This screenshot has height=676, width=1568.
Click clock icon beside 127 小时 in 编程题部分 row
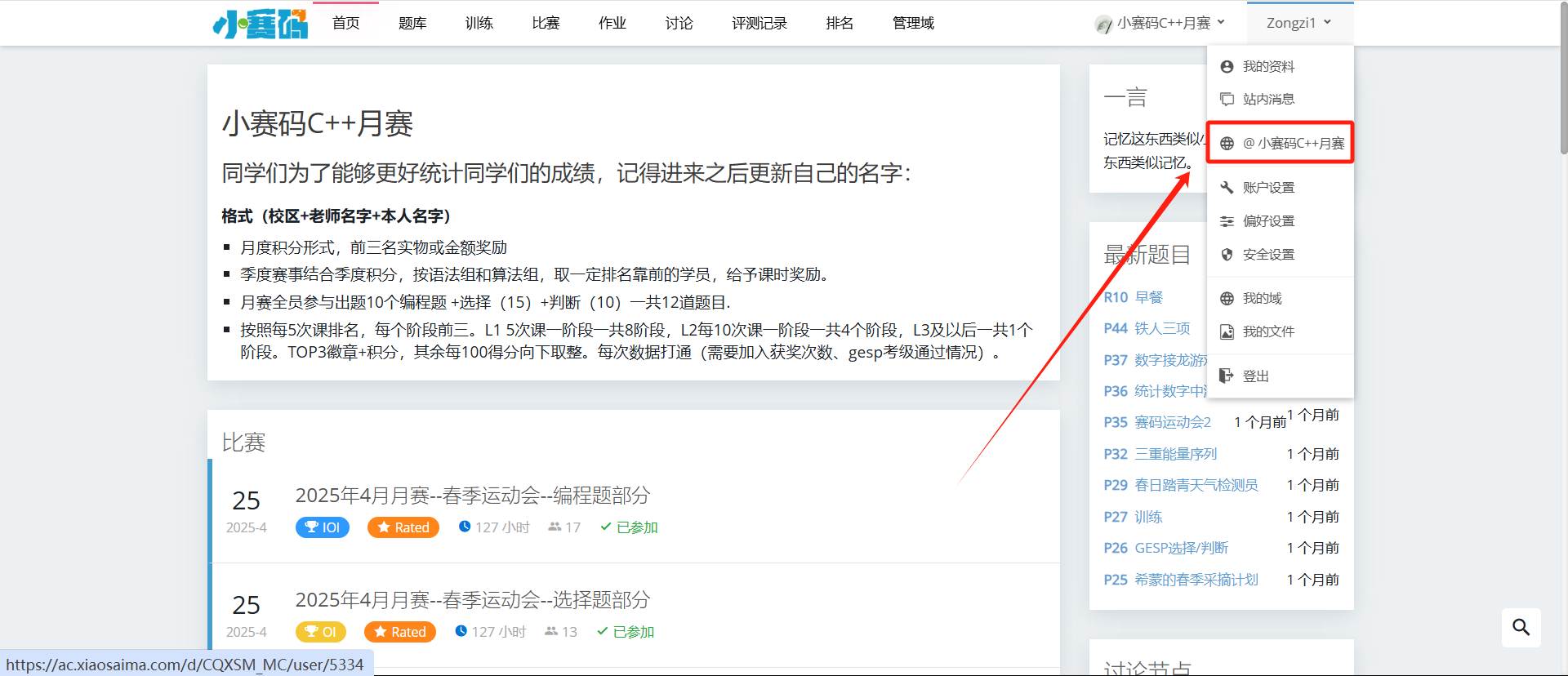pyautogui.click(x=465, y=527)
